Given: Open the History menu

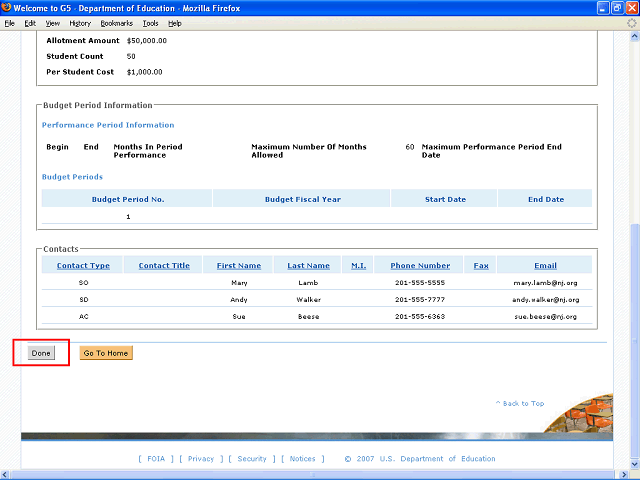Looking at the screenshot, I should (x=80, y=22).
